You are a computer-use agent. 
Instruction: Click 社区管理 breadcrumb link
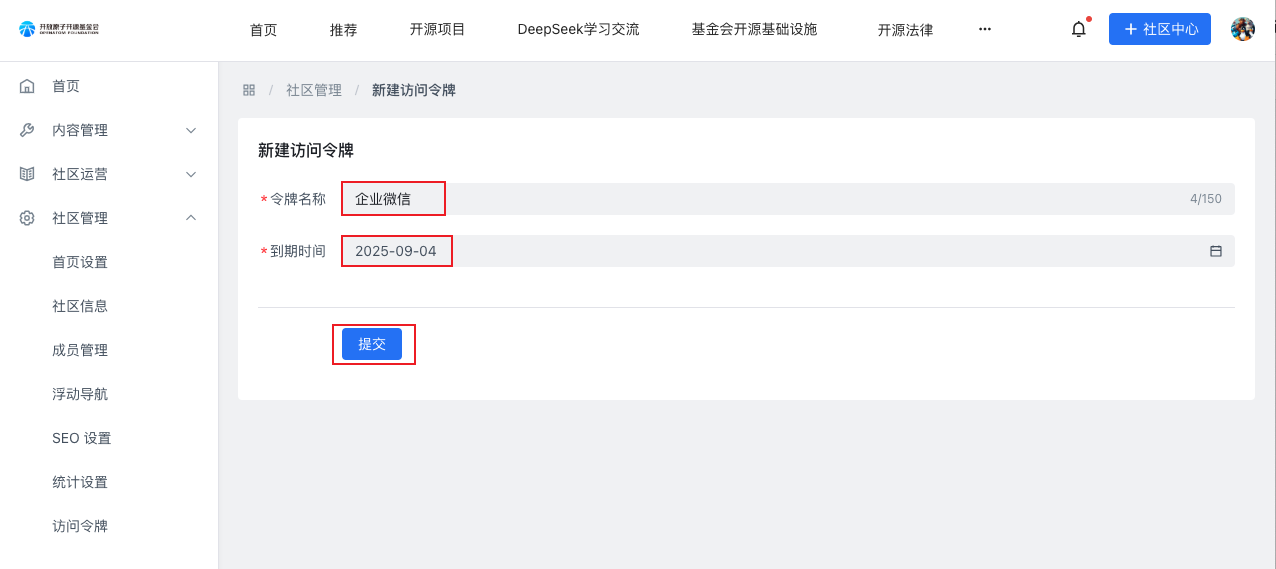coord(314,90)
